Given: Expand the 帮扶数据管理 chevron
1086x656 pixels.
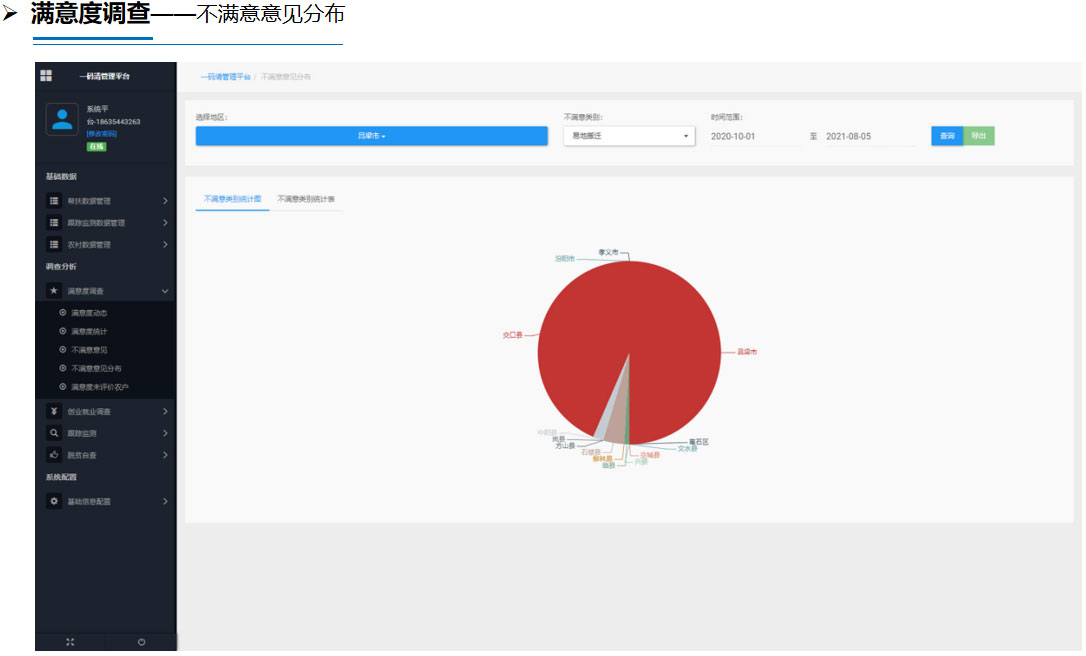Looking at the screenshot, I should coord(165,201).
